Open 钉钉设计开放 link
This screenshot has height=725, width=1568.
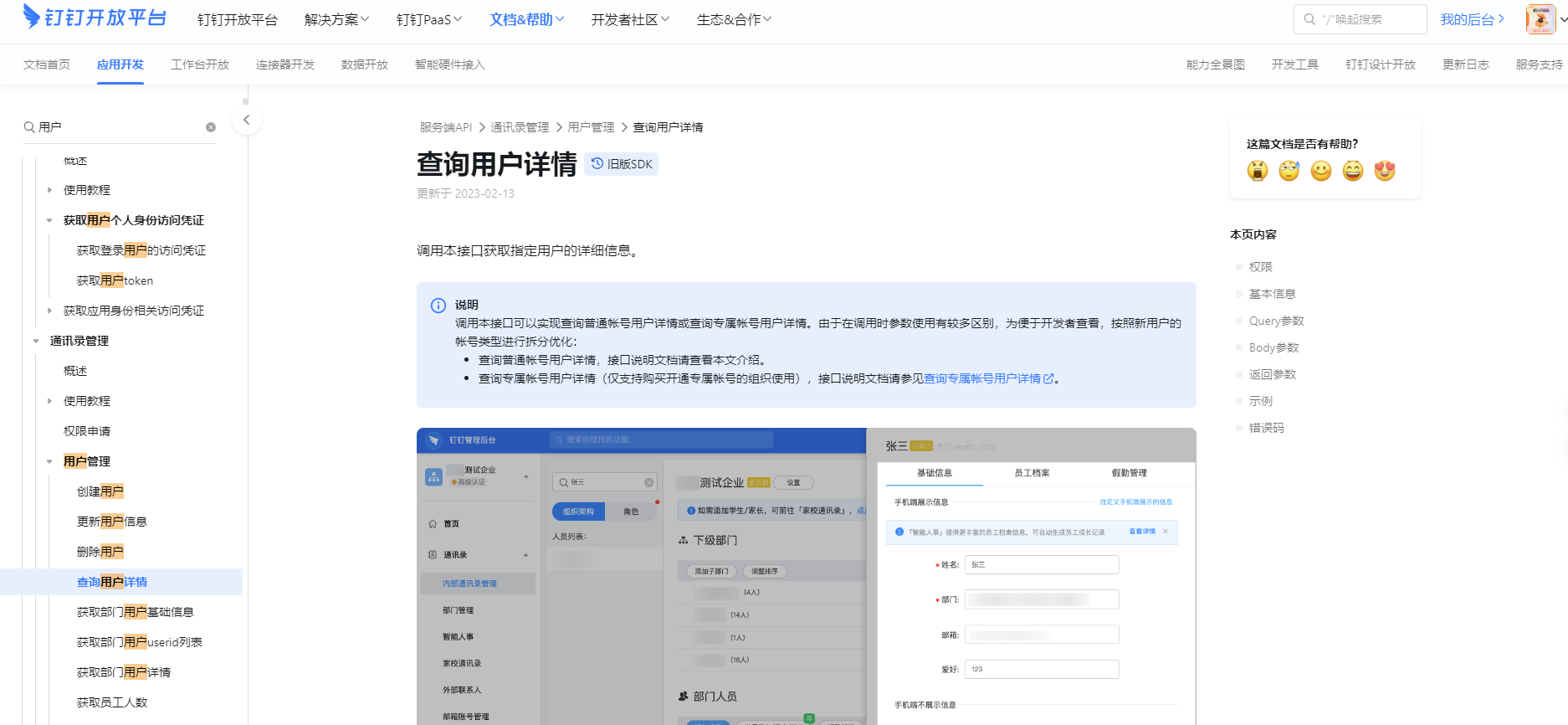[1381, 64]
